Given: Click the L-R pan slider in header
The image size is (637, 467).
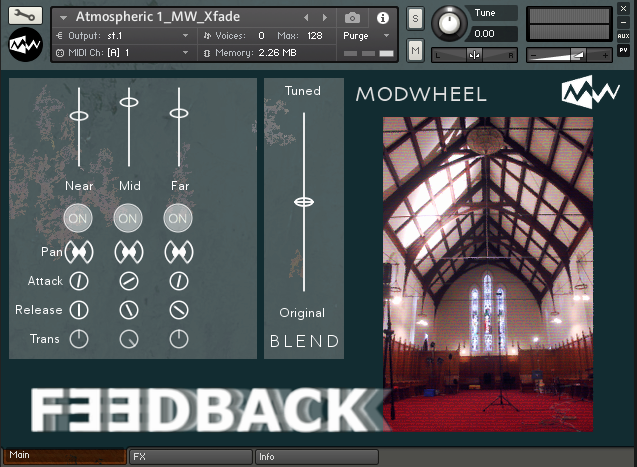Looking at the screenshot, I should [474, 55].
